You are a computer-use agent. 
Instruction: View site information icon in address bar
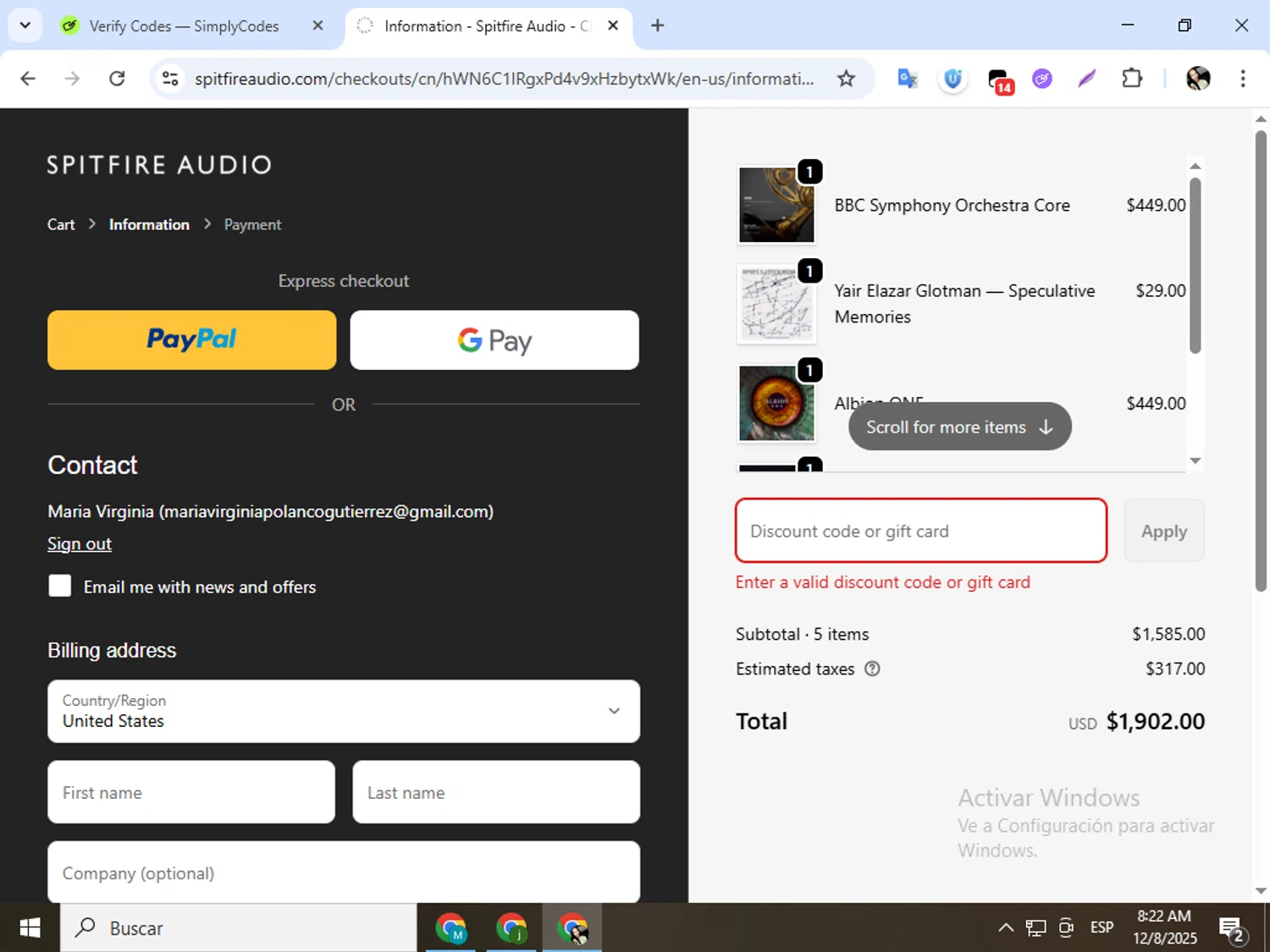click(x=170, y=79)
